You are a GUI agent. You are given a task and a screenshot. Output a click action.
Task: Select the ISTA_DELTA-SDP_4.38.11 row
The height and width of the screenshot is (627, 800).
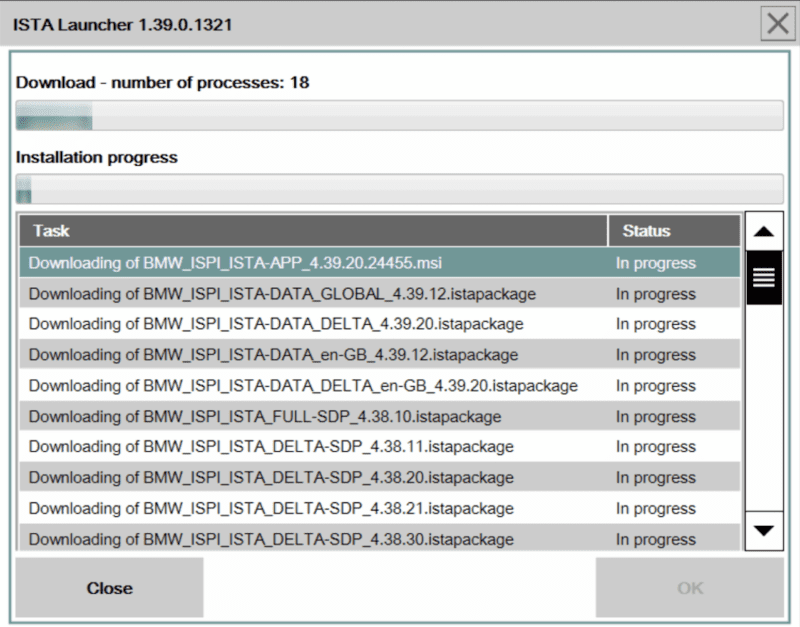(380, 446)
